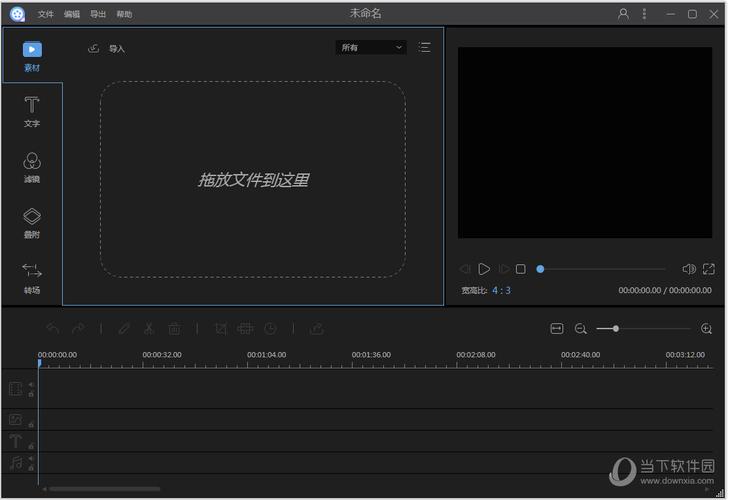Click the preview playback progress slider

[x=602, y=269]
